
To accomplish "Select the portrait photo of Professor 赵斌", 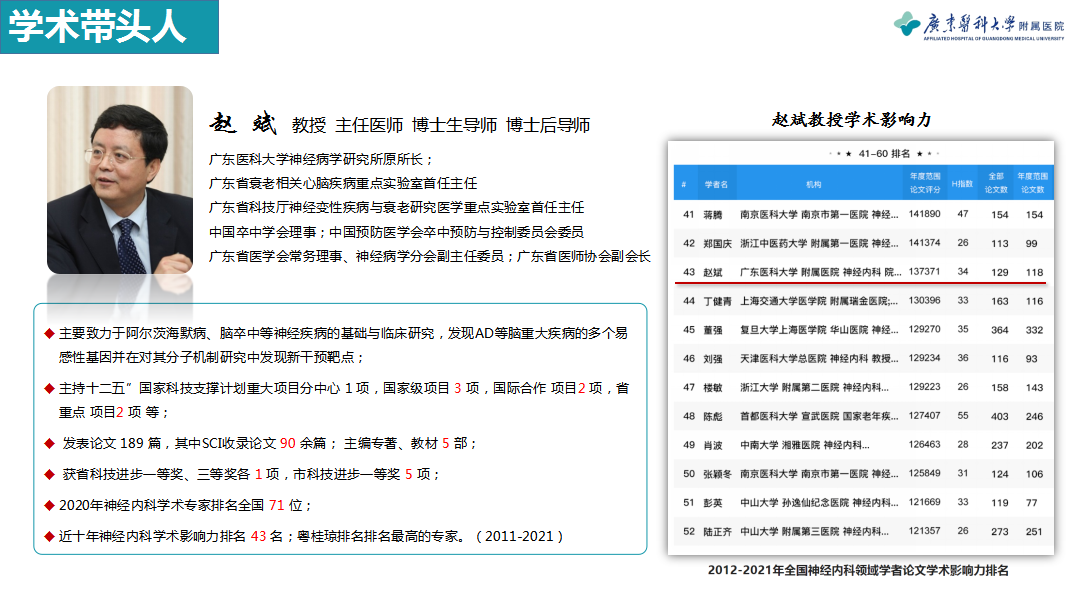I will (120, 180).
